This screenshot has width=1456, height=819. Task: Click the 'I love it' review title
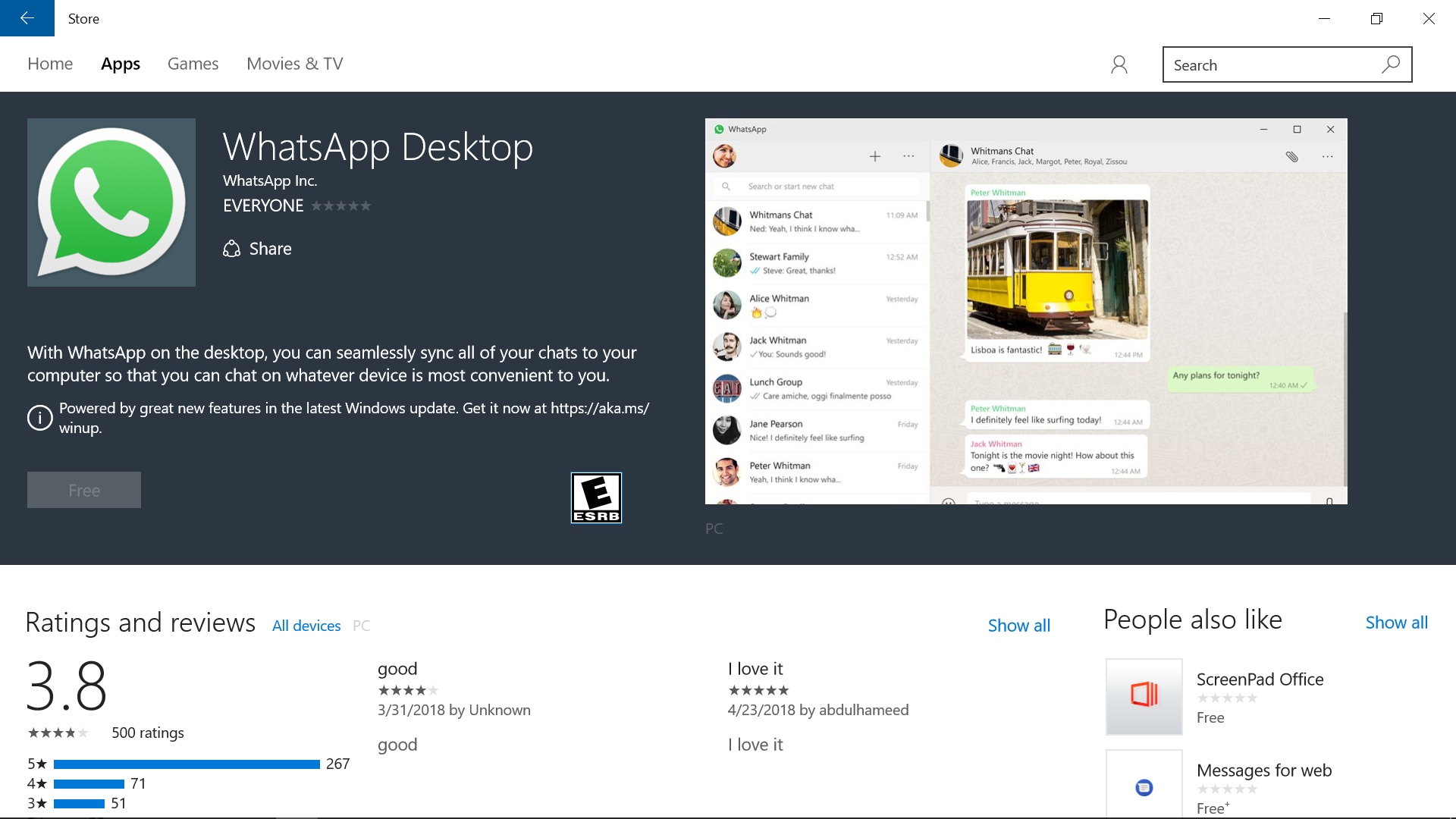[x=755, y=669]
